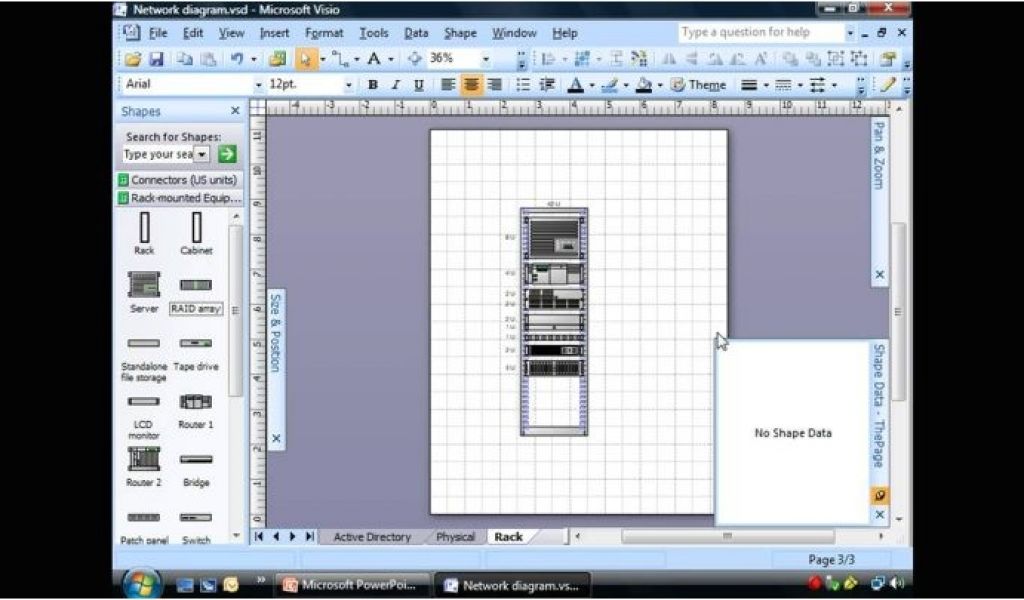Click the Ungroup shapes icon
Image resolution: width=1024 pixels, height=600 pixels.
(x=859, y=59)
